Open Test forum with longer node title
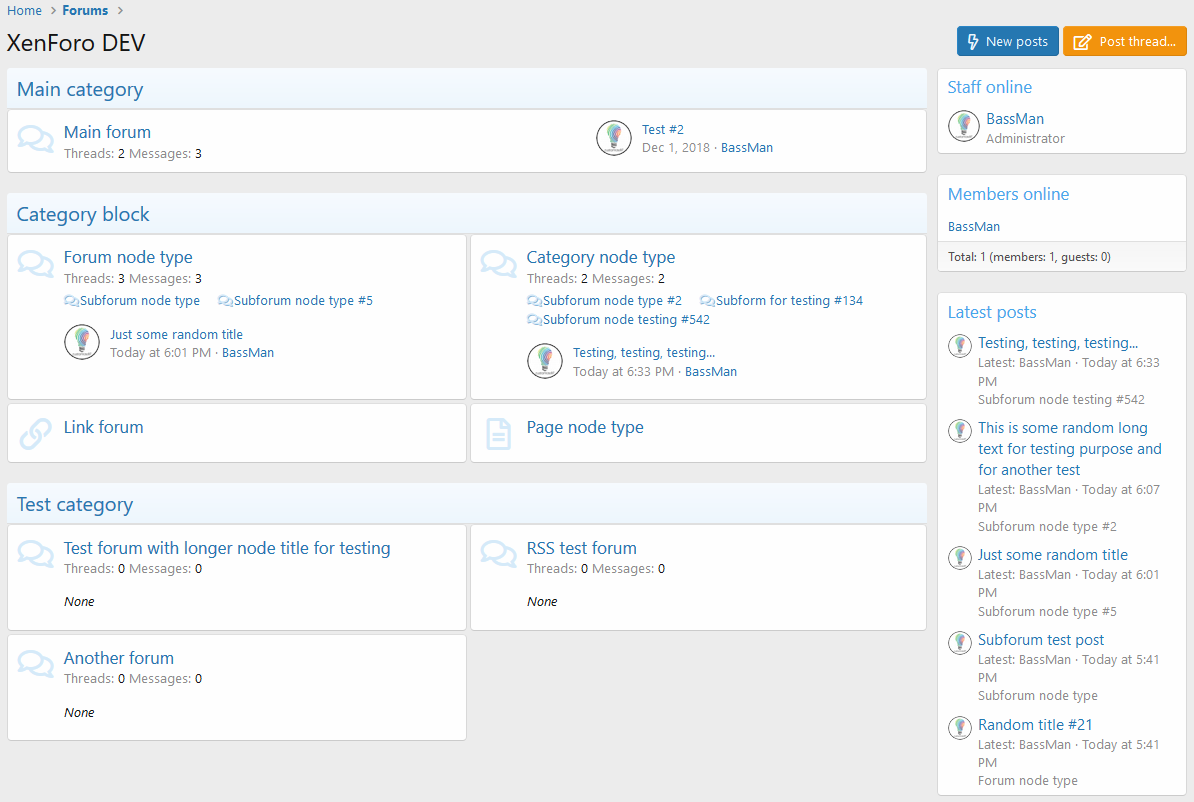1194x802 pixels. [x=227, y=548]
